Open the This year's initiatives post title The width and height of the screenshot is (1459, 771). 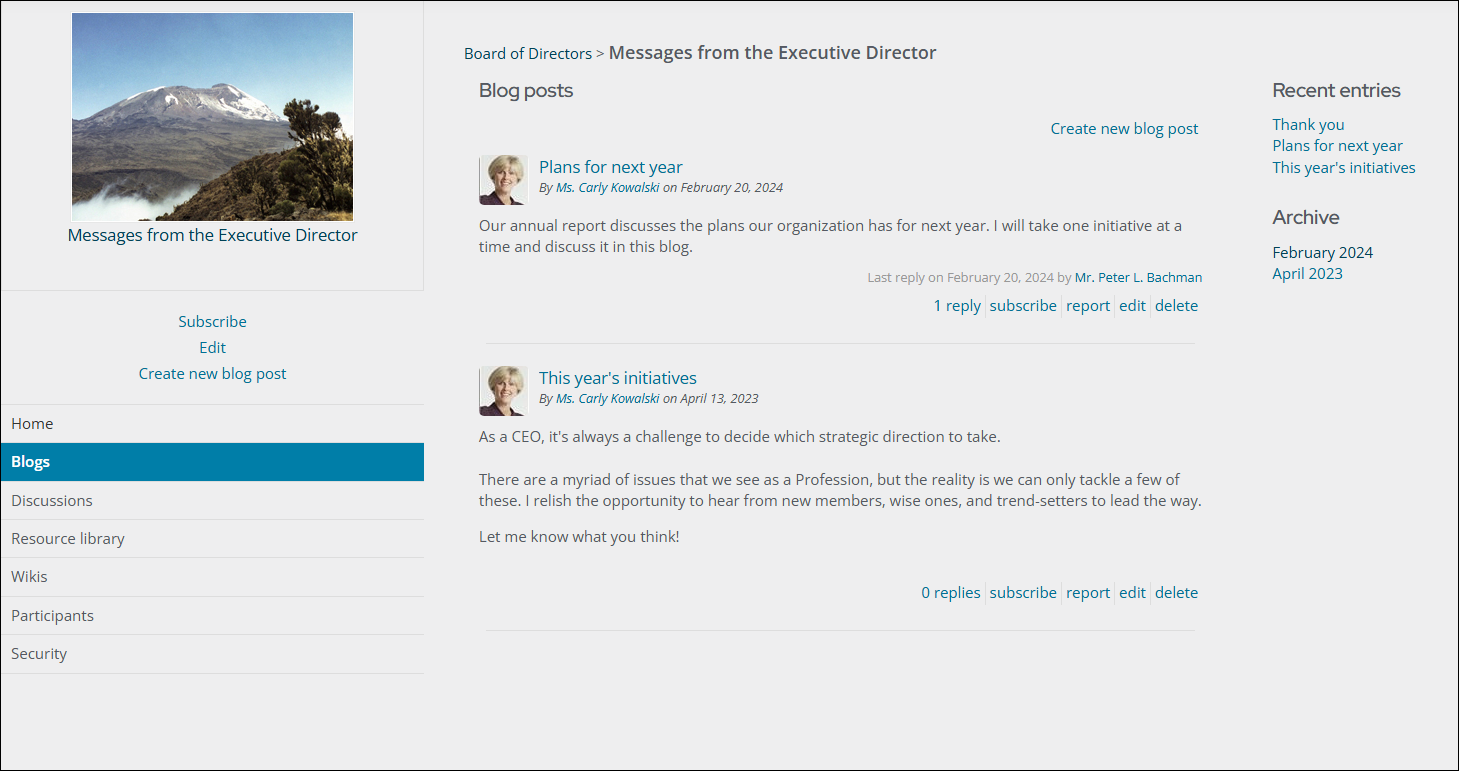pos(618,378)
